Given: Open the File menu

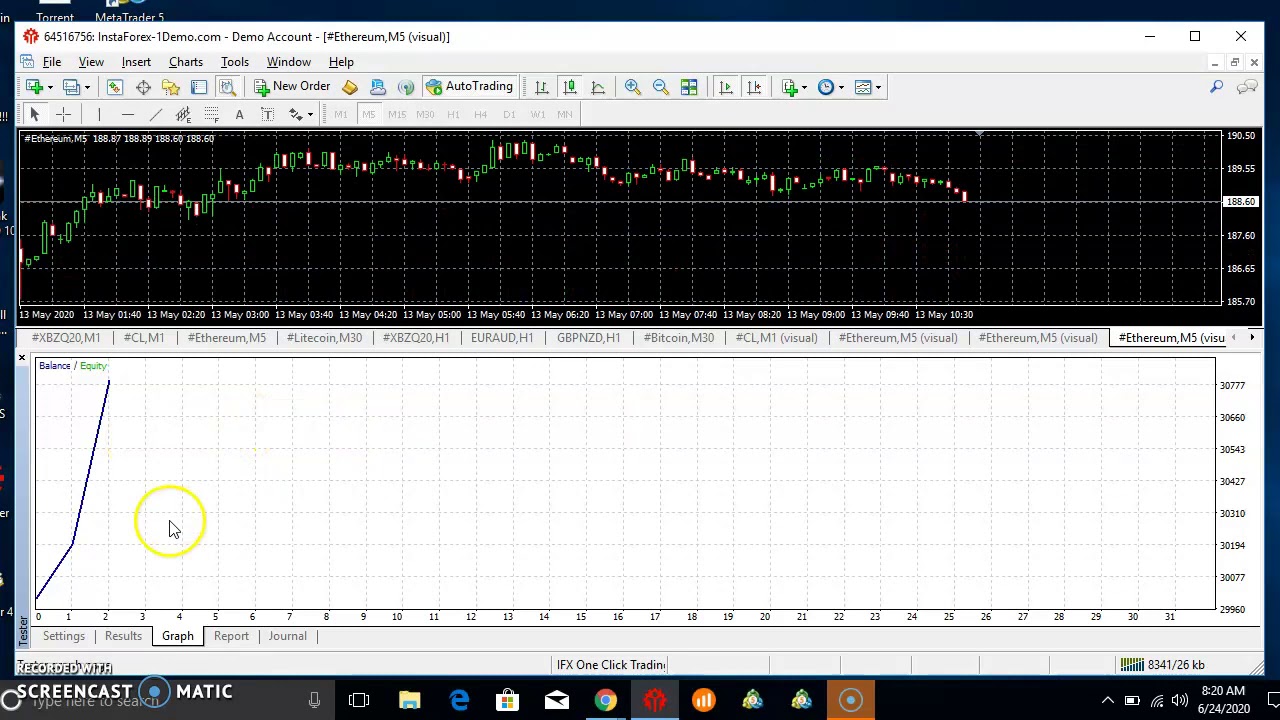Looking at the screenshot, I should point(52,62).
